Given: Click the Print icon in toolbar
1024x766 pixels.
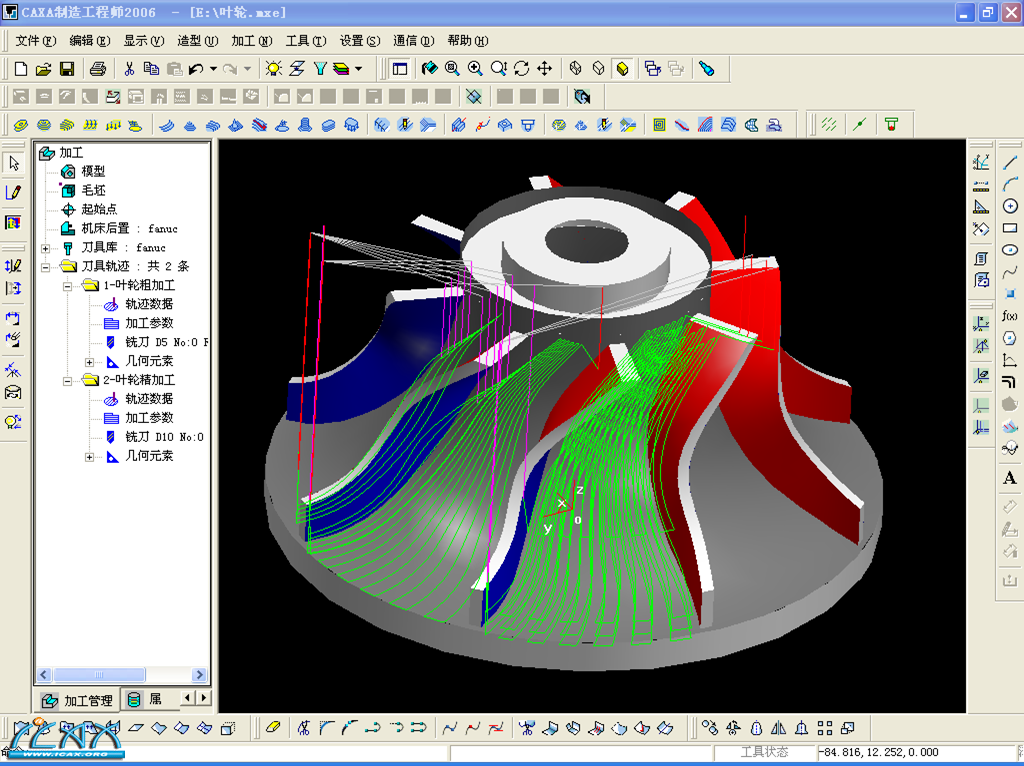Looking at the screenshot, I should click(97, 69).
